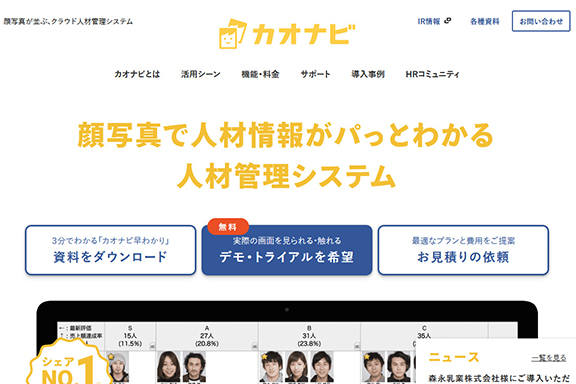Open IR情報 external link icon
The image size is (576, 384).
point(447,21)
